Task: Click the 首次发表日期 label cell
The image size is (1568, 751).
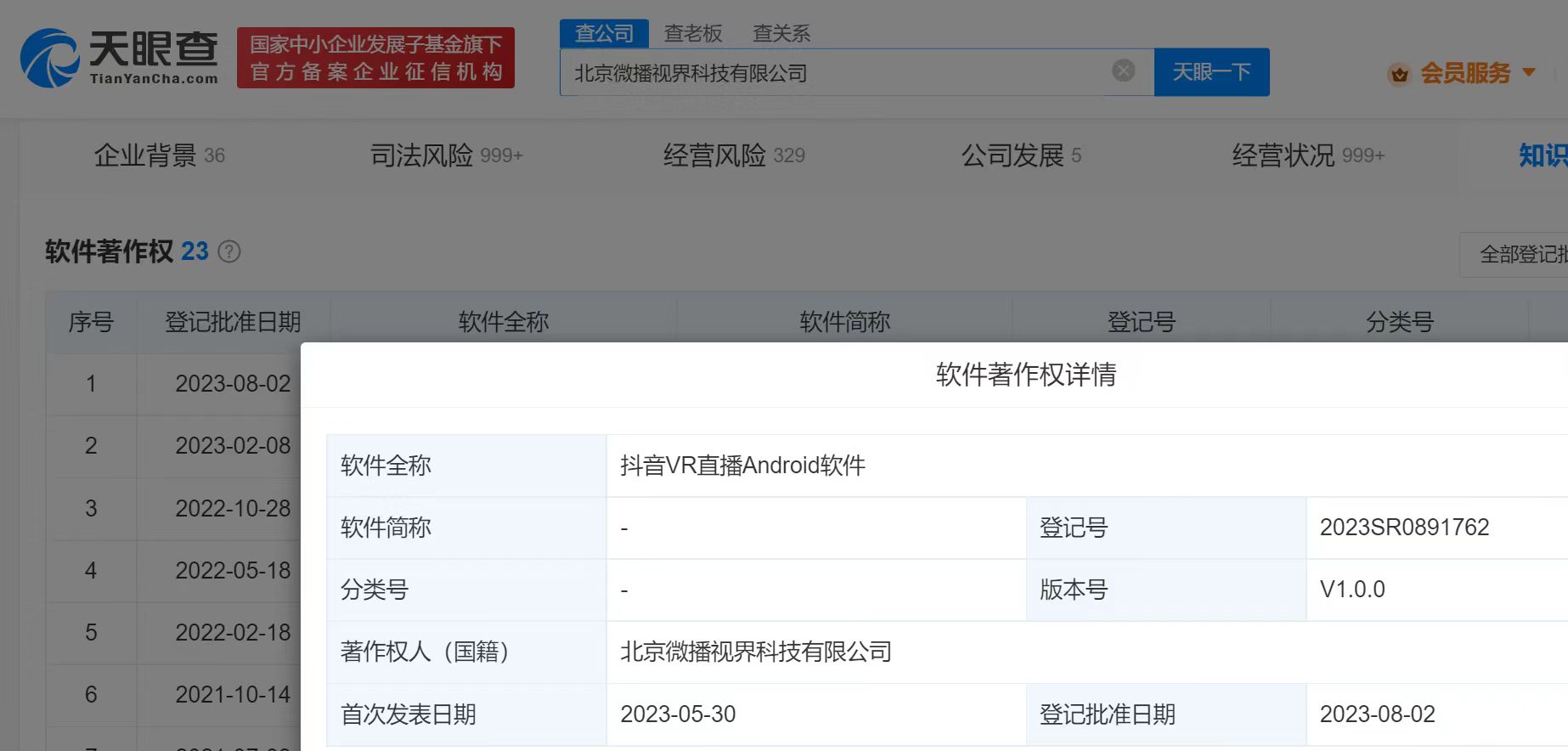Action: 466,714
